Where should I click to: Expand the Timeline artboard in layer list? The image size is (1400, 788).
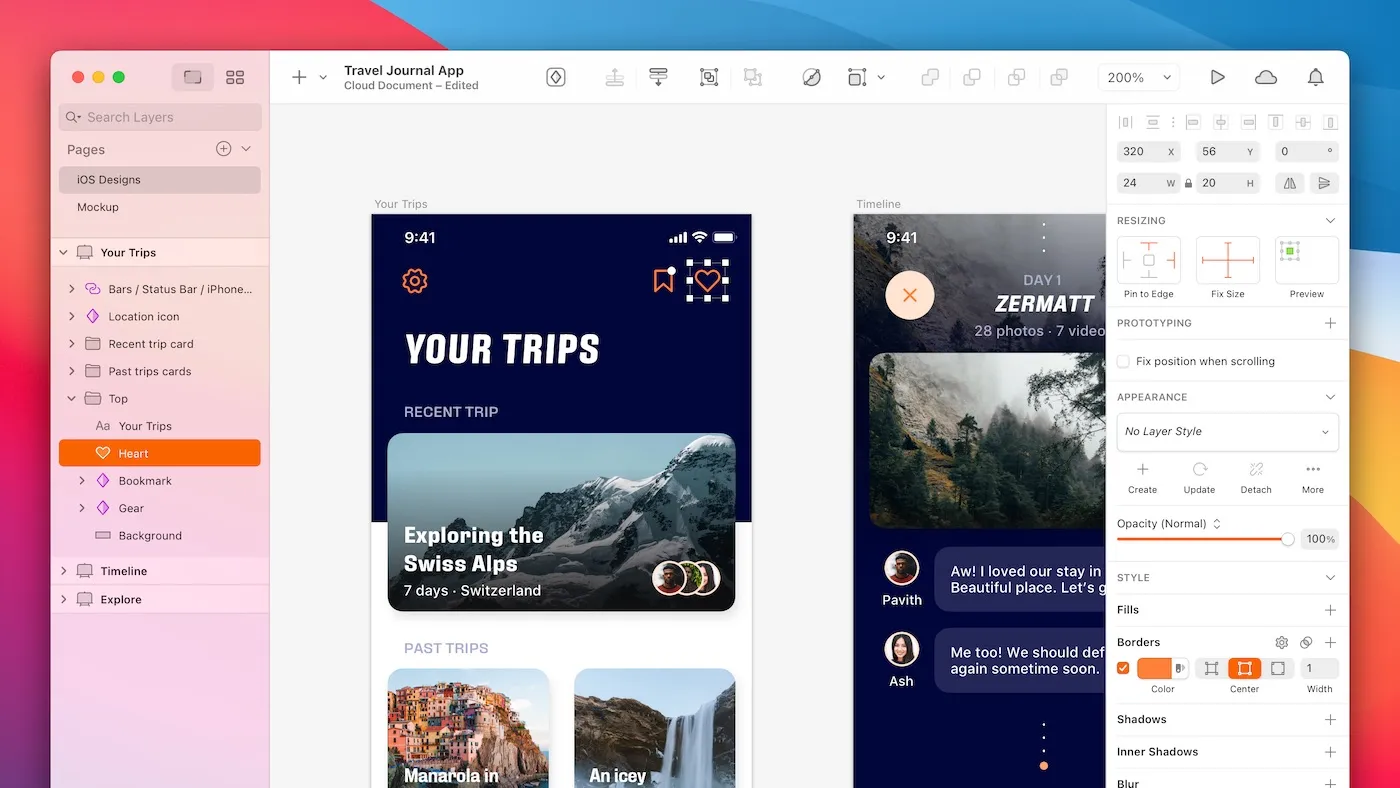click(64, 571)
